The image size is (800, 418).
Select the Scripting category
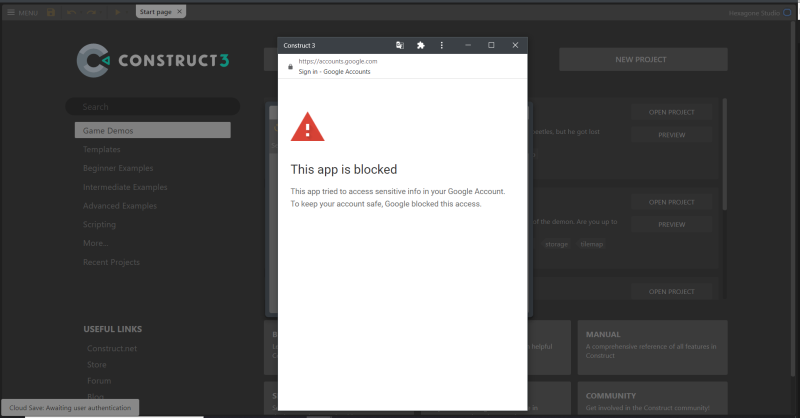99,224
